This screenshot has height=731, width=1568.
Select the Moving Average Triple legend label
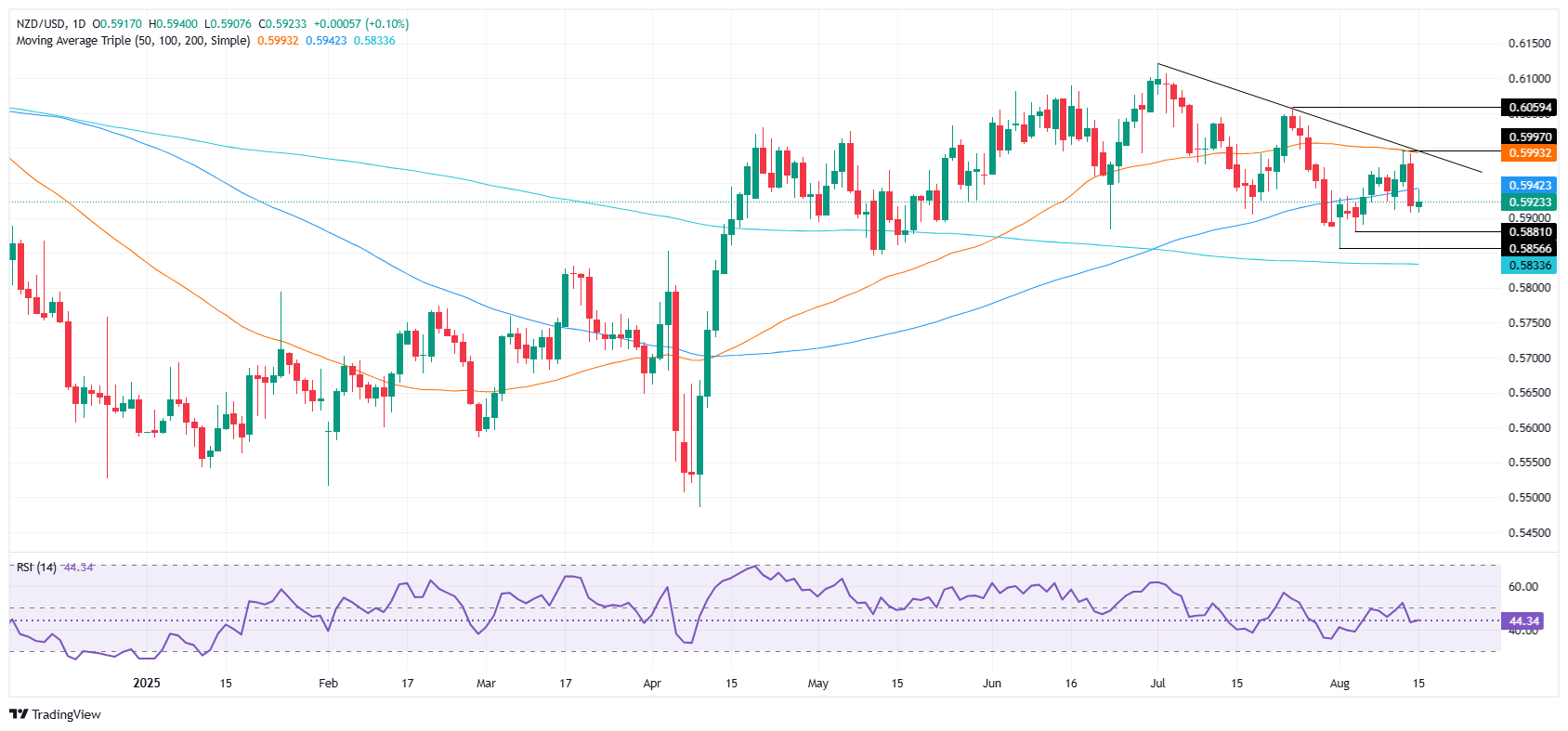coord(133,41)
